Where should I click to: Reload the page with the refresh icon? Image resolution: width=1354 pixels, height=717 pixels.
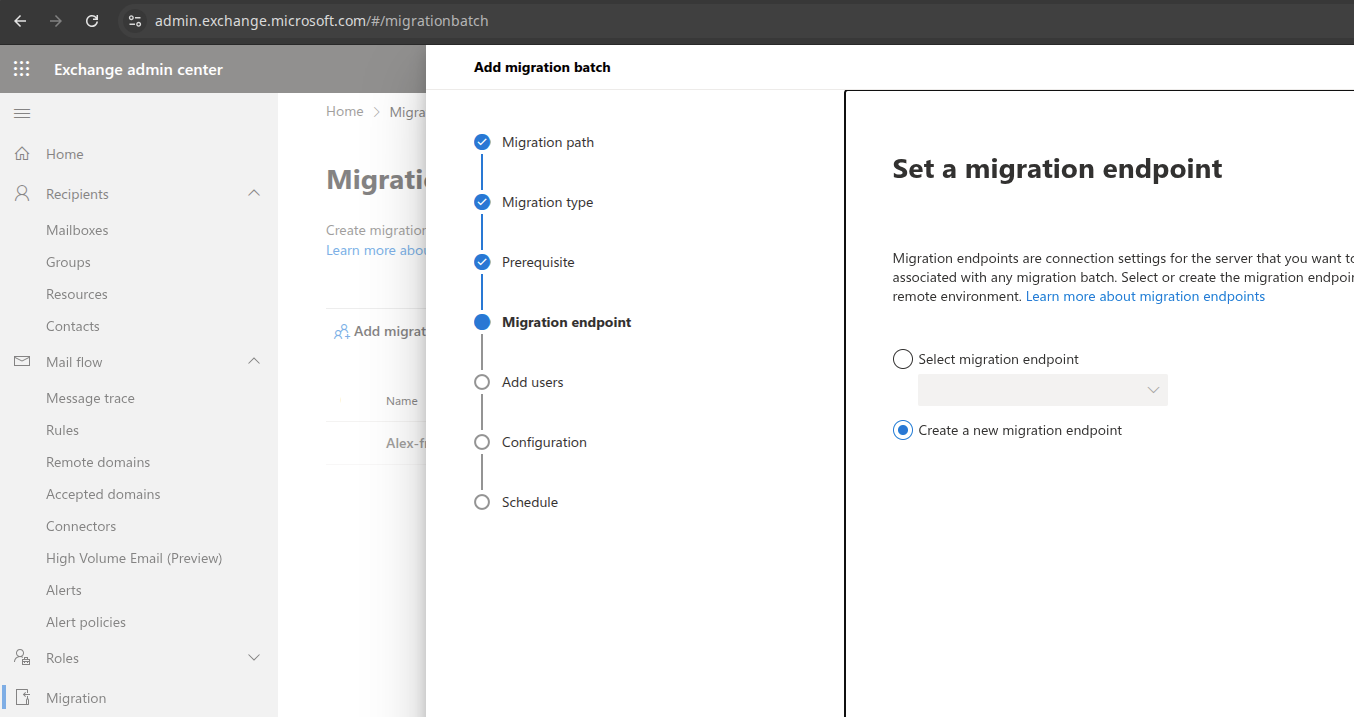pos(92,20)
